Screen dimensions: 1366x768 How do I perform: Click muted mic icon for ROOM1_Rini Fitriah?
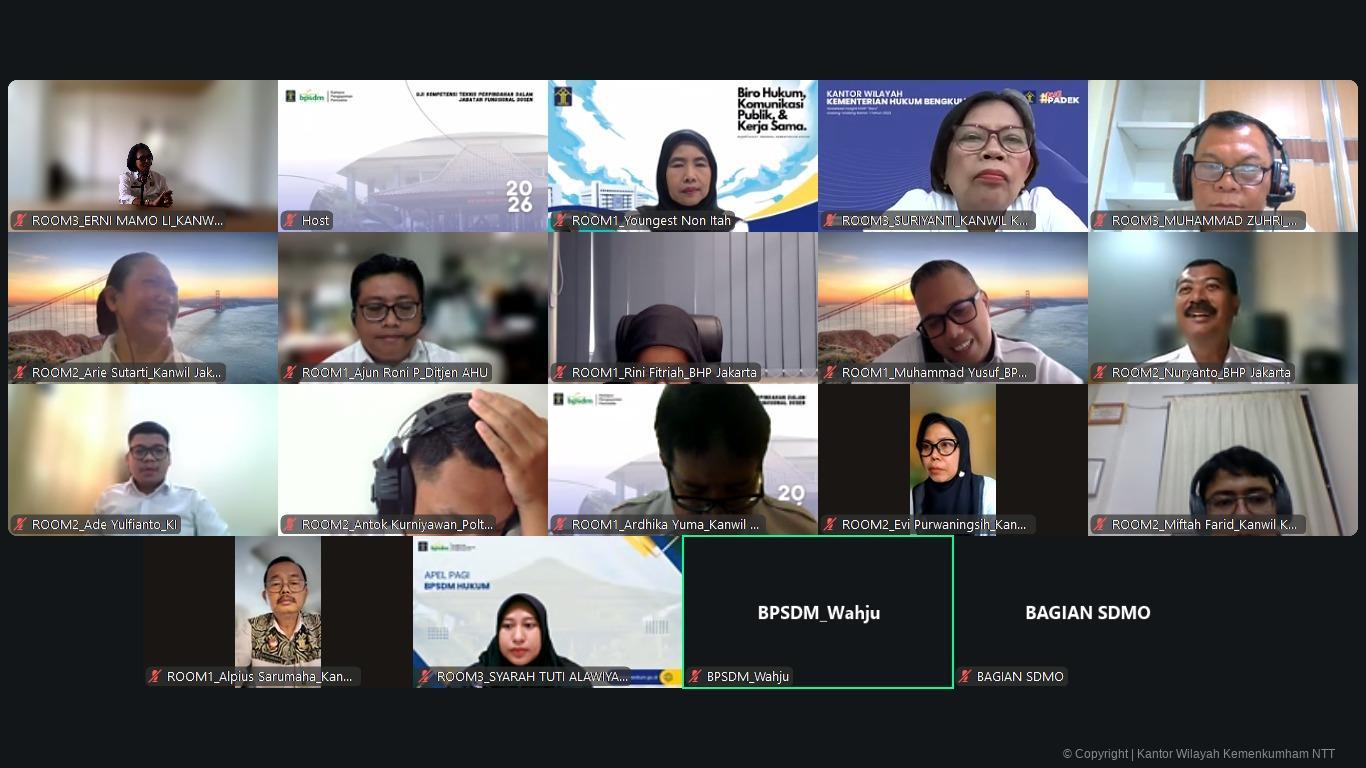560,372
